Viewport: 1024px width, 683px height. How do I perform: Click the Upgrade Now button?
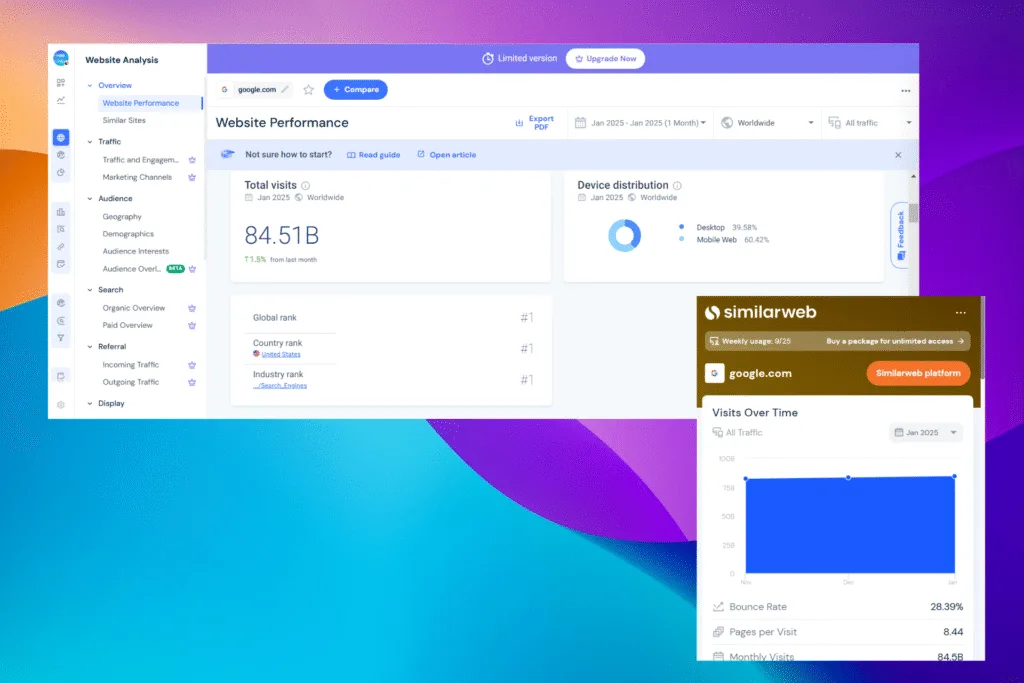[x=605, y=59]
